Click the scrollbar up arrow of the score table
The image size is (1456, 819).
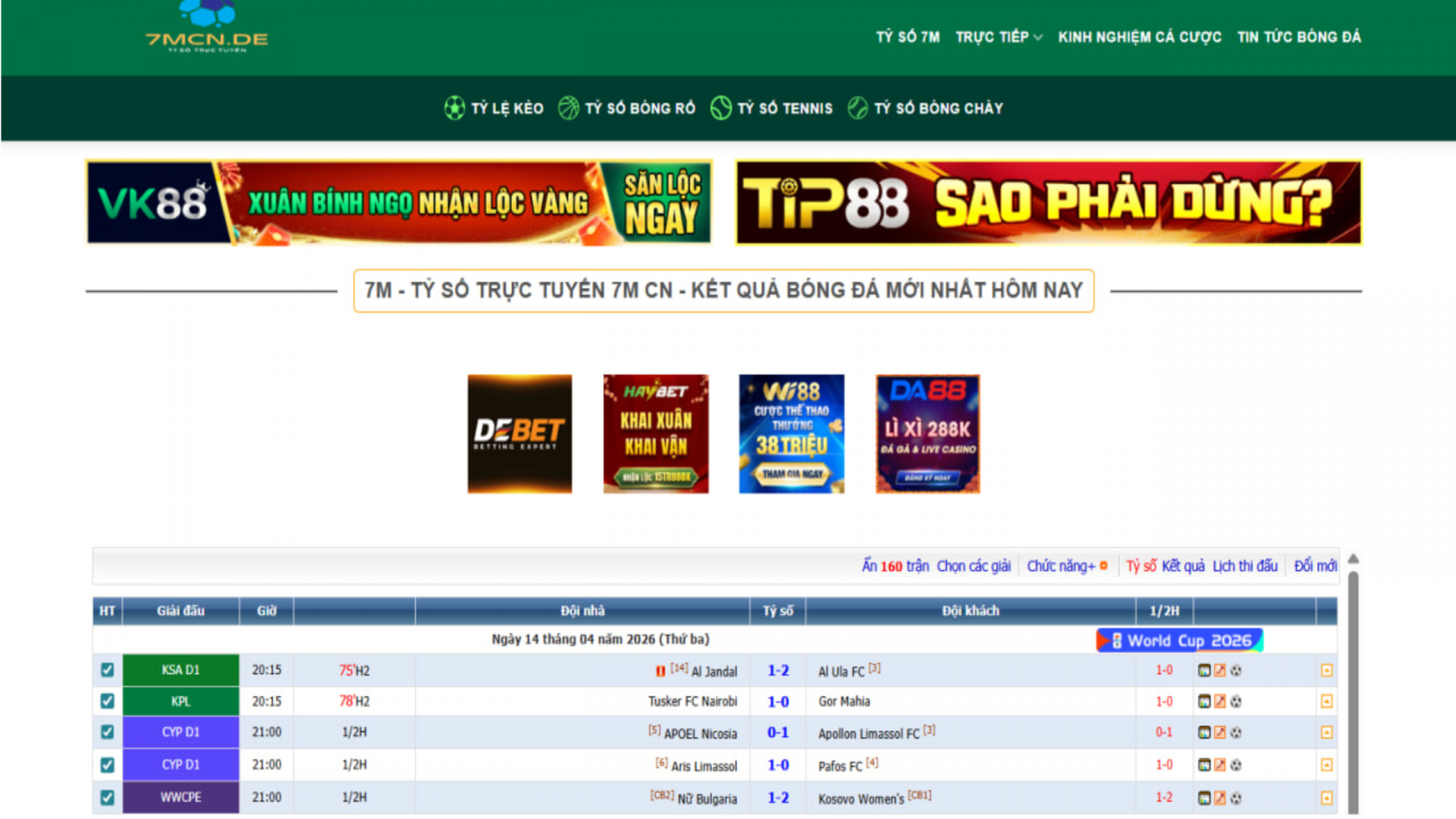tap(1353, 559)
